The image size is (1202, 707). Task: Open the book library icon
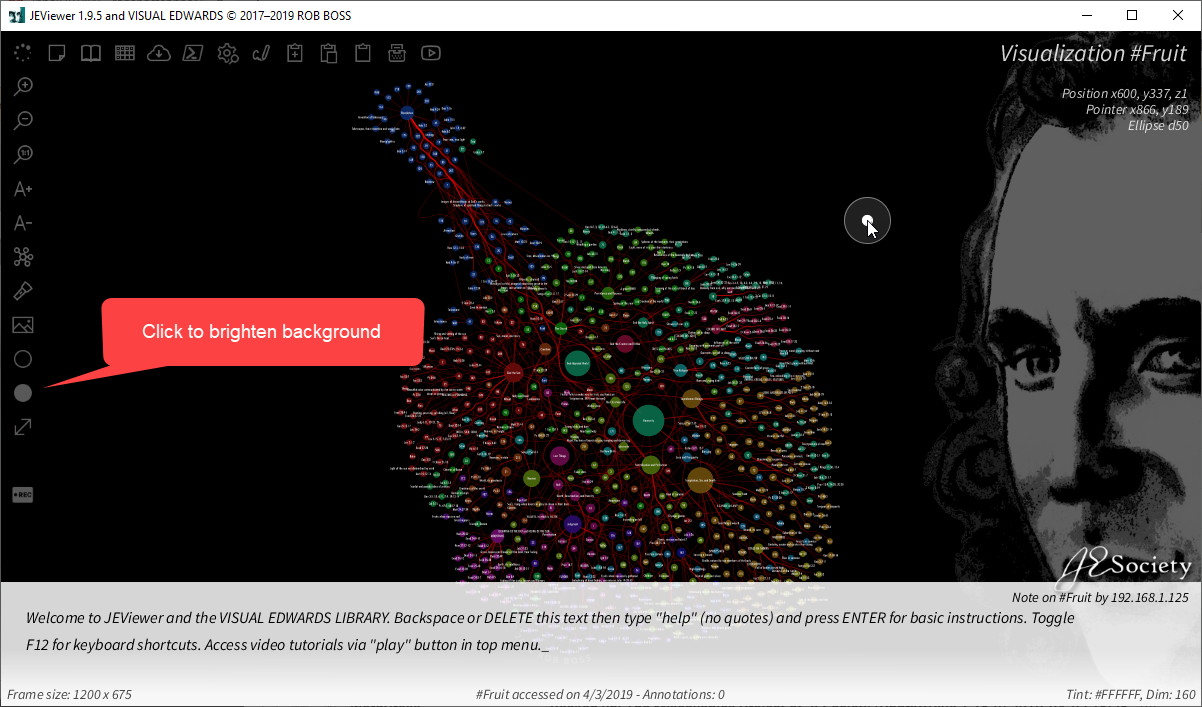click(x=91, y=53)
